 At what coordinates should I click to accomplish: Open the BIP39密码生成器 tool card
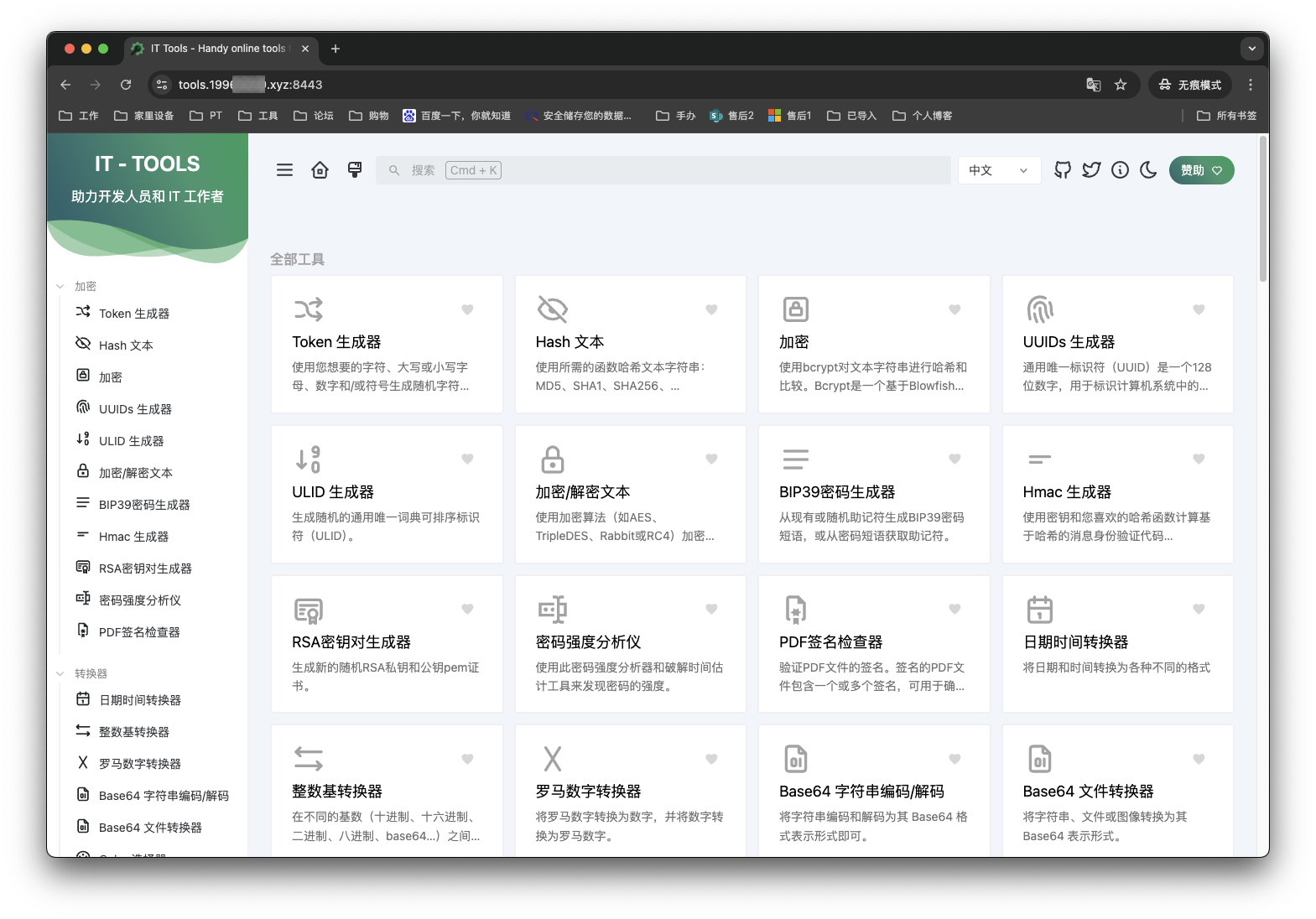[x=873, y=493]
